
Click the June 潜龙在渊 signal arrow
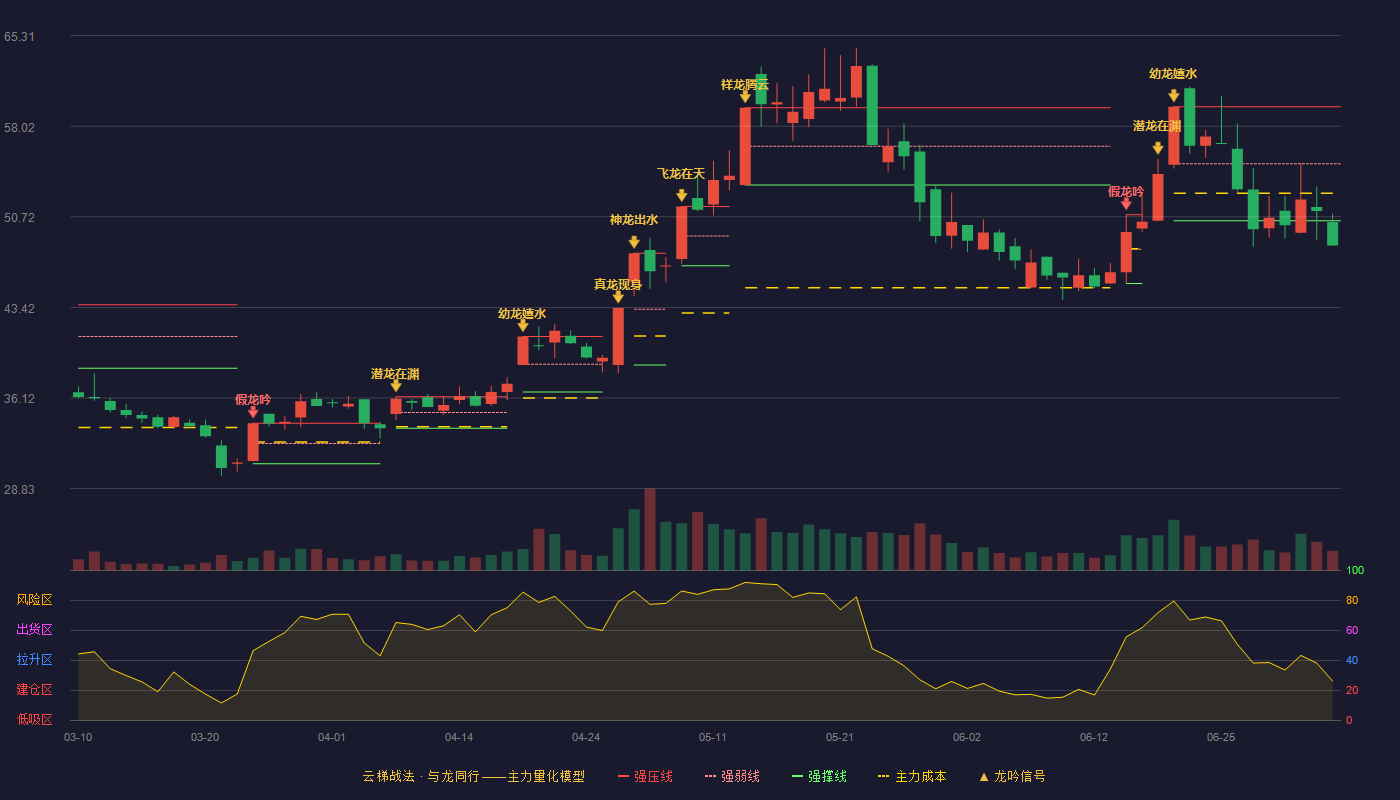point(1158,149)
